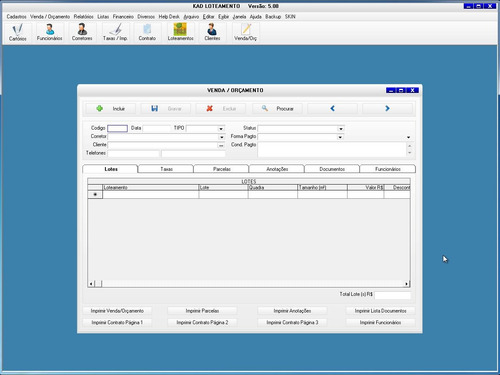Open the Arquivo menu
The width and height of the screenshot is (500, 375).
tap(191, 17)
